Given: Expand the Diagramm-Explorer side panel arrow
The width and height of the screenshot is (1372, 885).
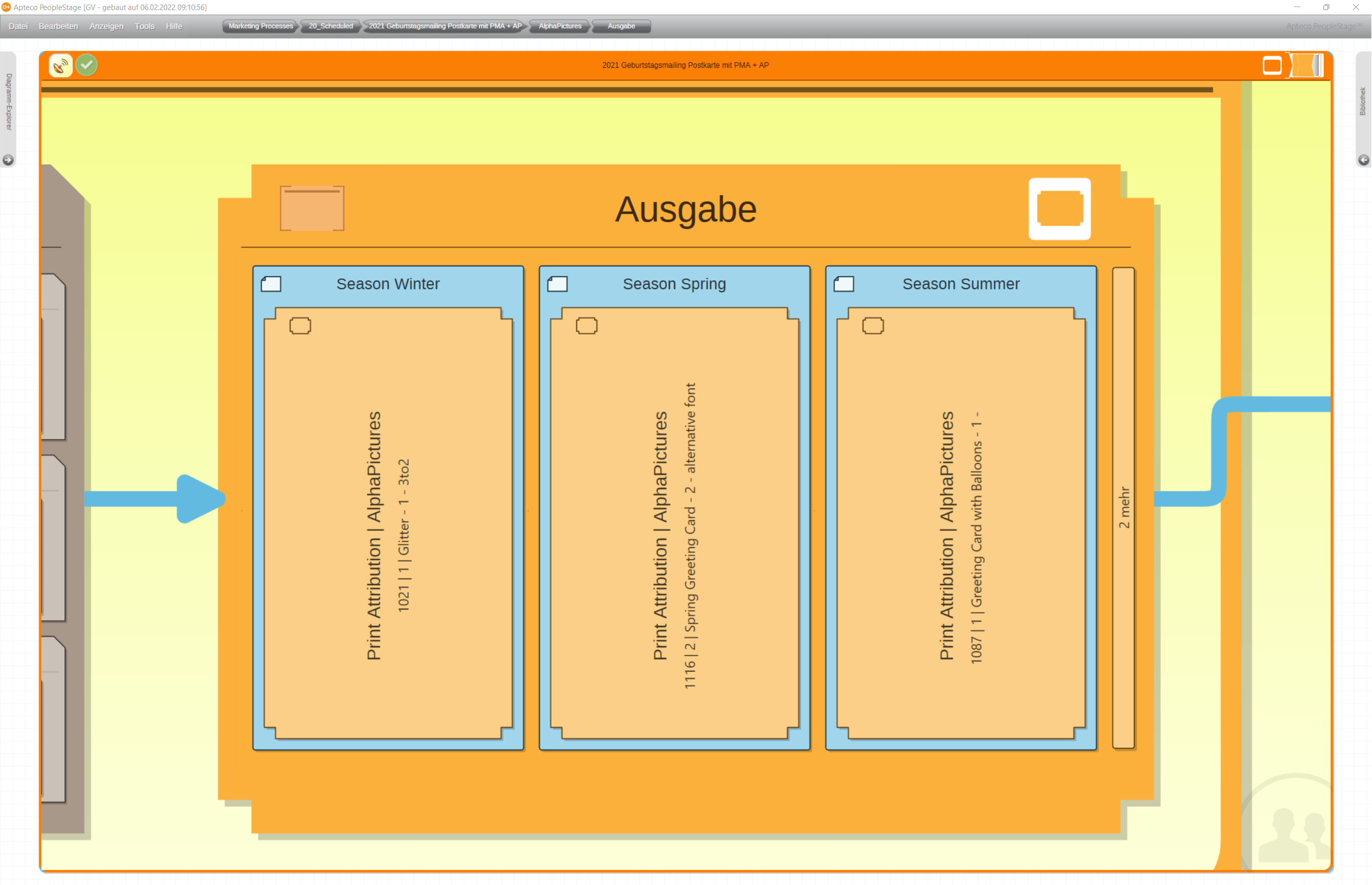Looking at the screenshot, I should tap(8, 160).
